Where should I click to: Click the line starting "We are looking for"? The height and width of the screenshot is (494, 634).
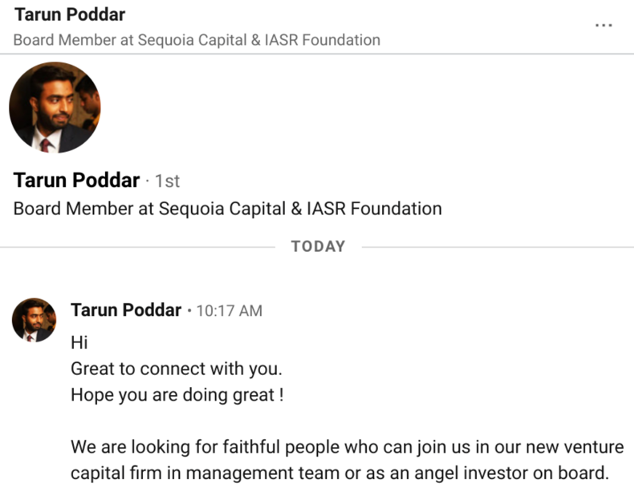point(347,447)
